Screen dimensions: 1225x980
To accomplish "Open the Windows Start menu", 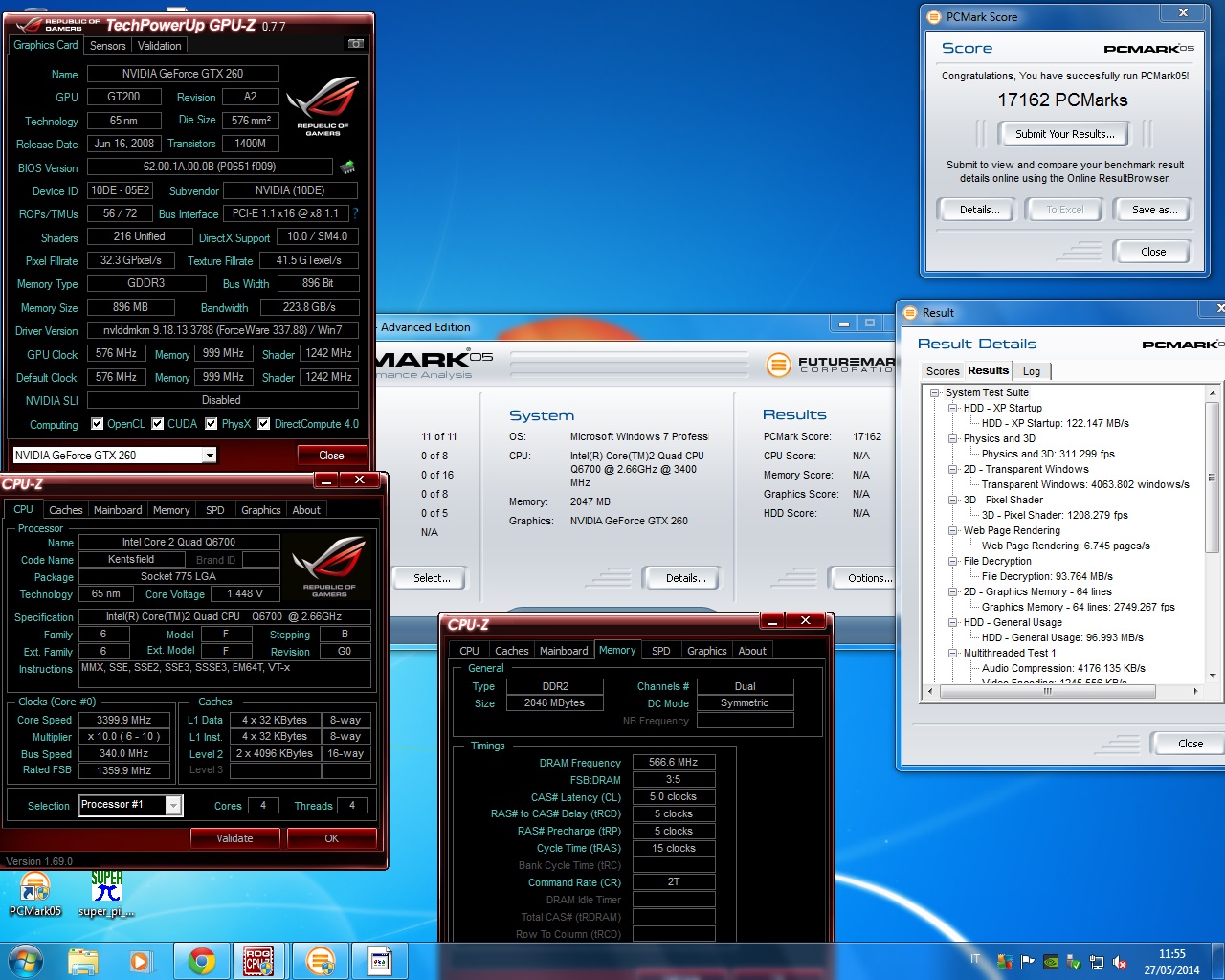I will pyautogui.click(x=25, y=961).
